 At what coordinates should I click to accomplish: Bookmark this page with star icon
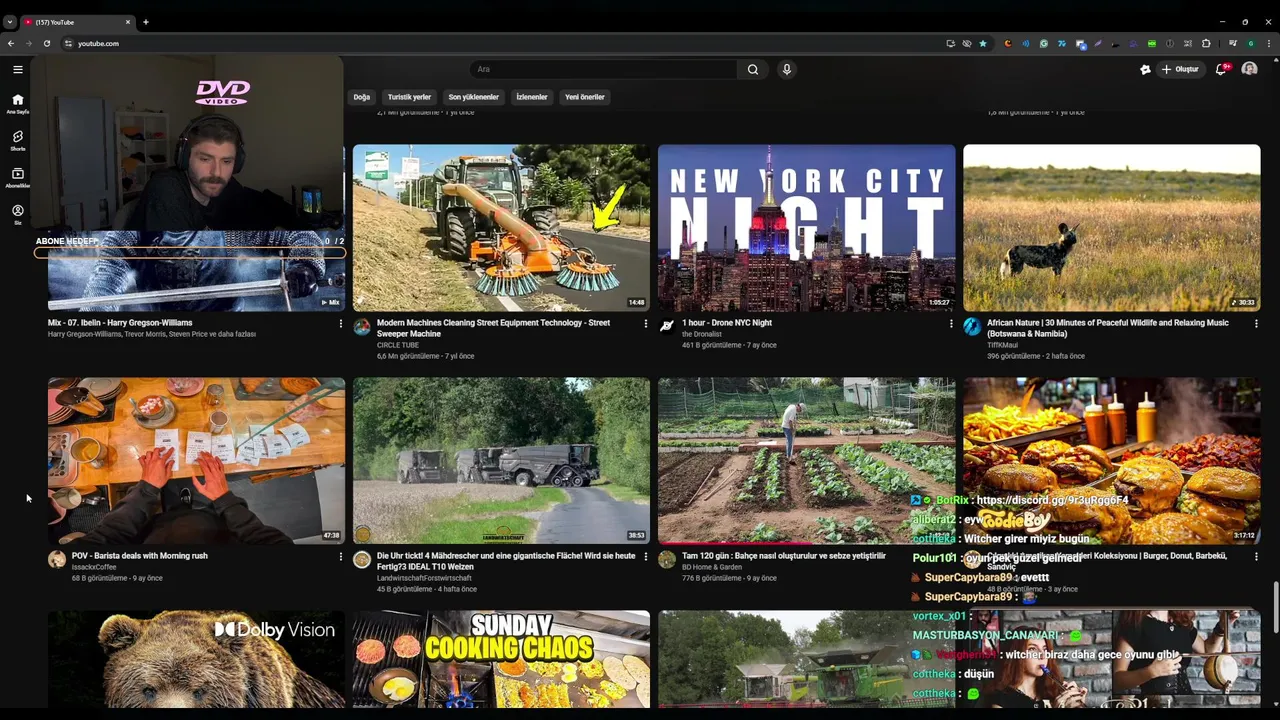983,43
